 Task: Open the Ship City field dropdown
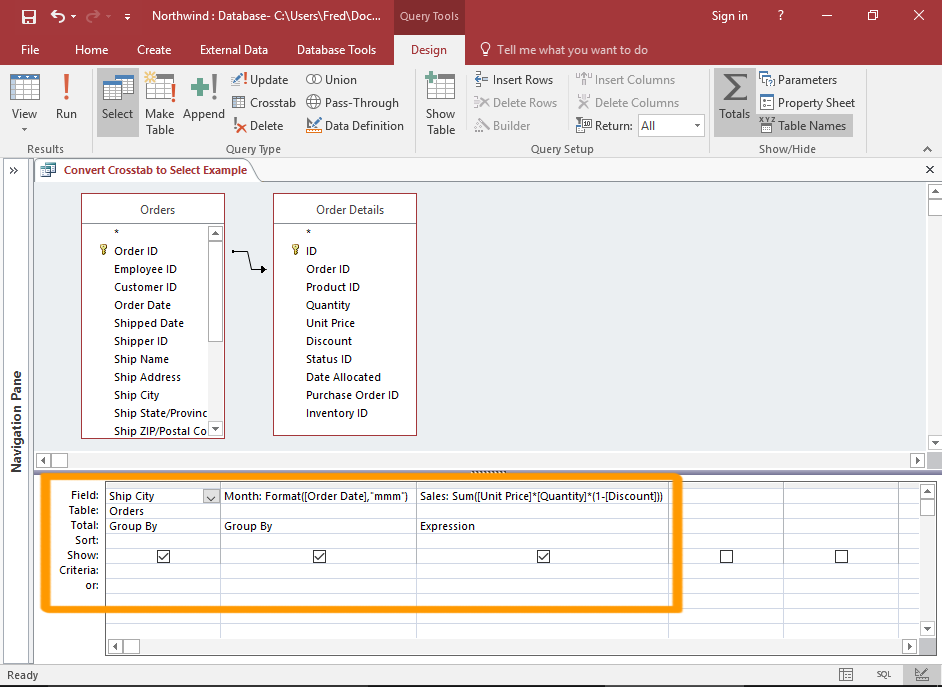tap(212, 495)
